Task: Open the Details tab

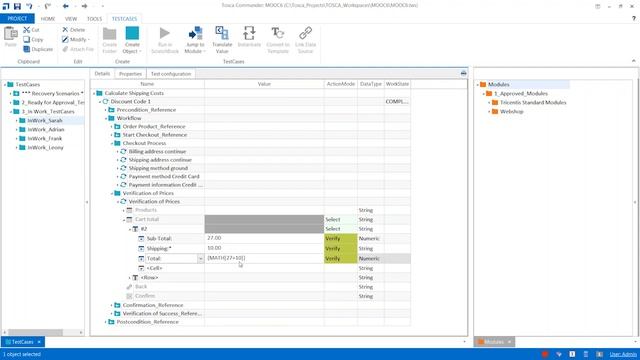Action: point(102,74)
